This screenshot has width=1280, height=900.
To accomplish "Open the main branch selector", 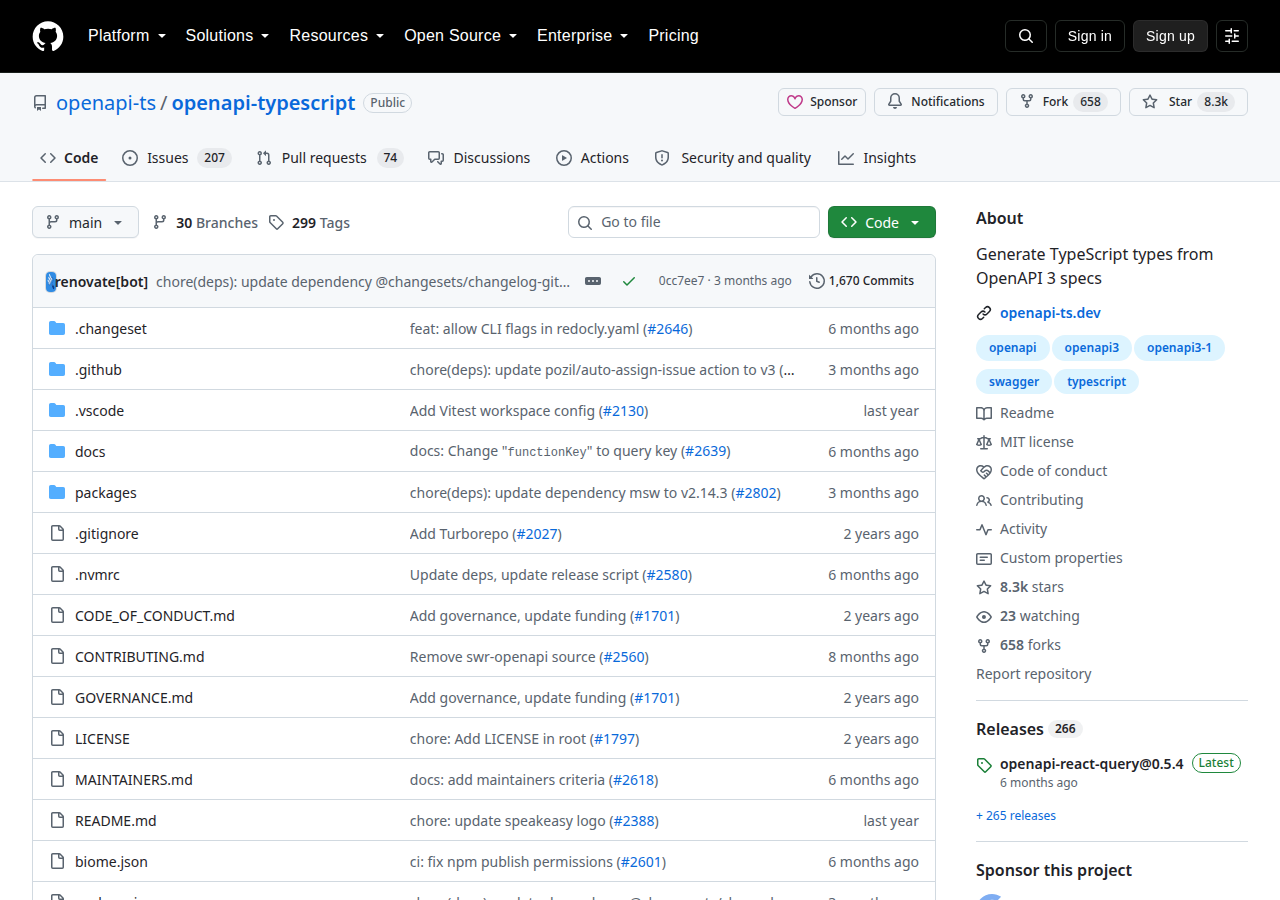I will (85, 222).
